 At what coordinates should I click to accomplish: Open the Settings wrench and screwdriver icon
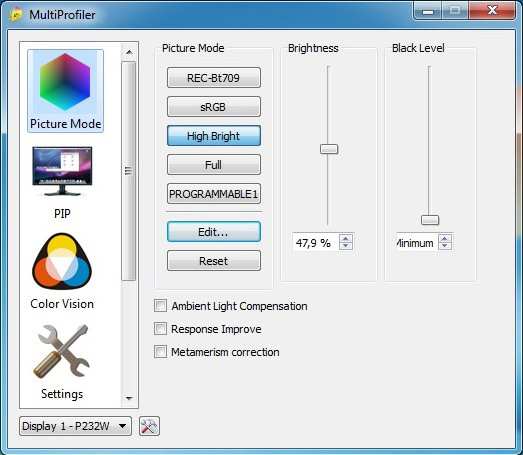(62, 351)
